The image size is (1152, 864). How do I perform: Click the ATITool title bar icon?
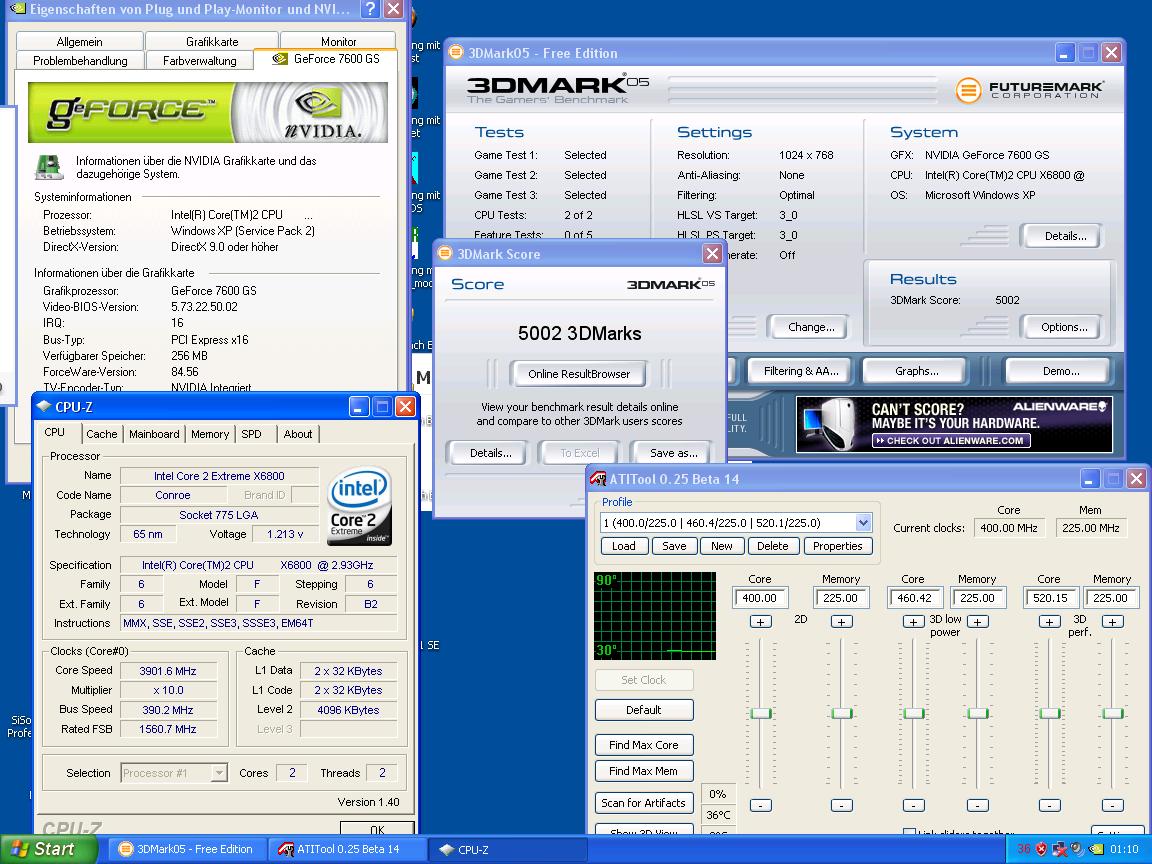598,479
